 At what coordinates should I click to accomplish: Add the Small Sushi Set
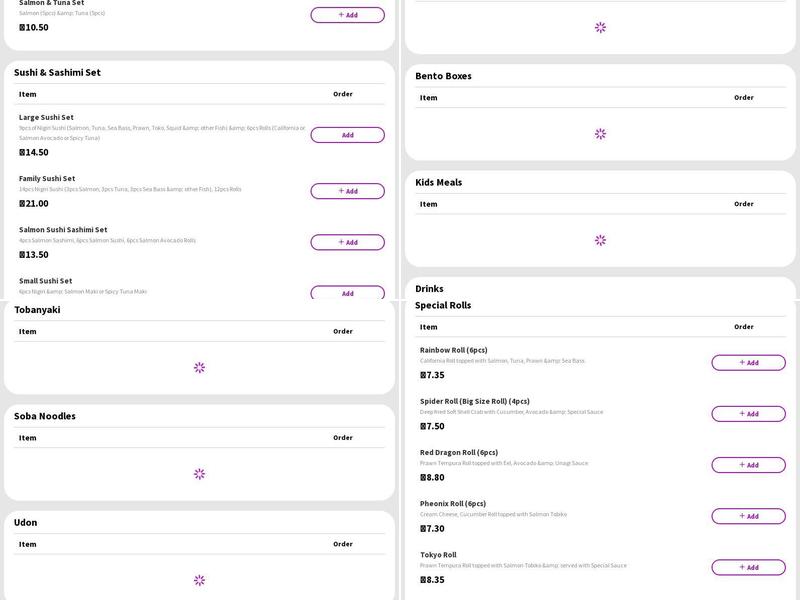(347, 293)
